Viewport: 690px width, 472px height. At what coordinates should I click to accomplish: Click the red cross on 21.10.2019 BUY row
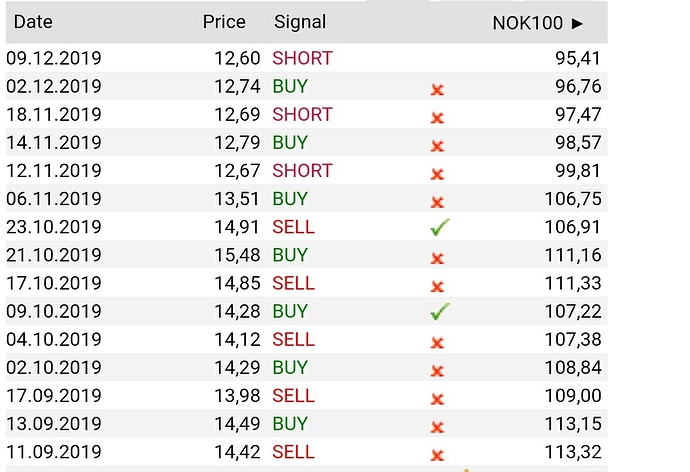coord(437,258)
